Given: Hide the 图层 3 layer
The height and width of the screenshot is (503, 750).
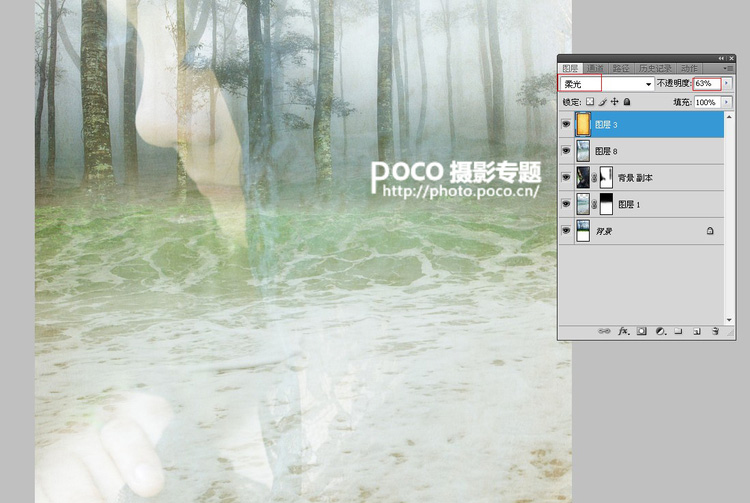Looking at the screenshot, I should 566,124.
